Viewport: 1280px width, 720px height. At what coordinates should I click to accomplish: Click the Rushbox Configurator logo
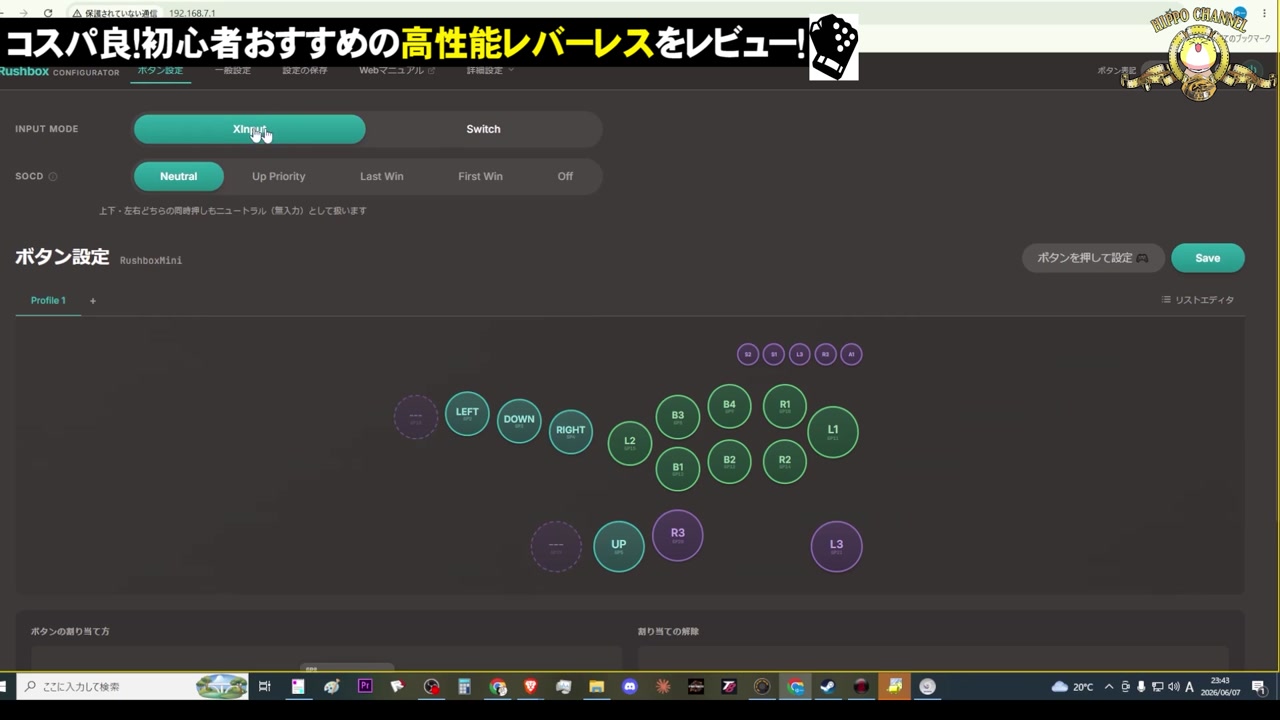[59, 72]
